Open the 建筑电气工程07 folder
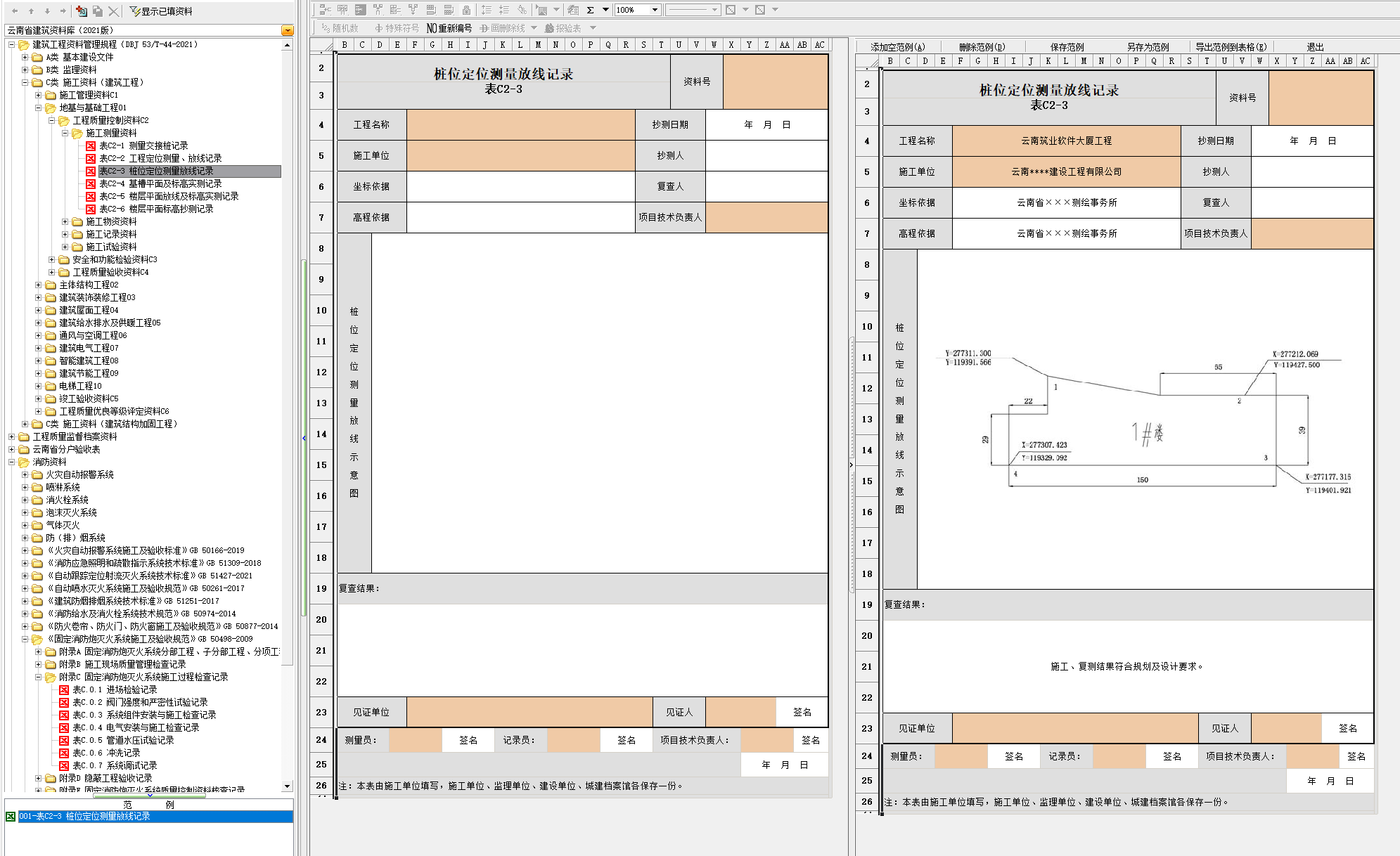1400x856 pixels. point(89,348)
